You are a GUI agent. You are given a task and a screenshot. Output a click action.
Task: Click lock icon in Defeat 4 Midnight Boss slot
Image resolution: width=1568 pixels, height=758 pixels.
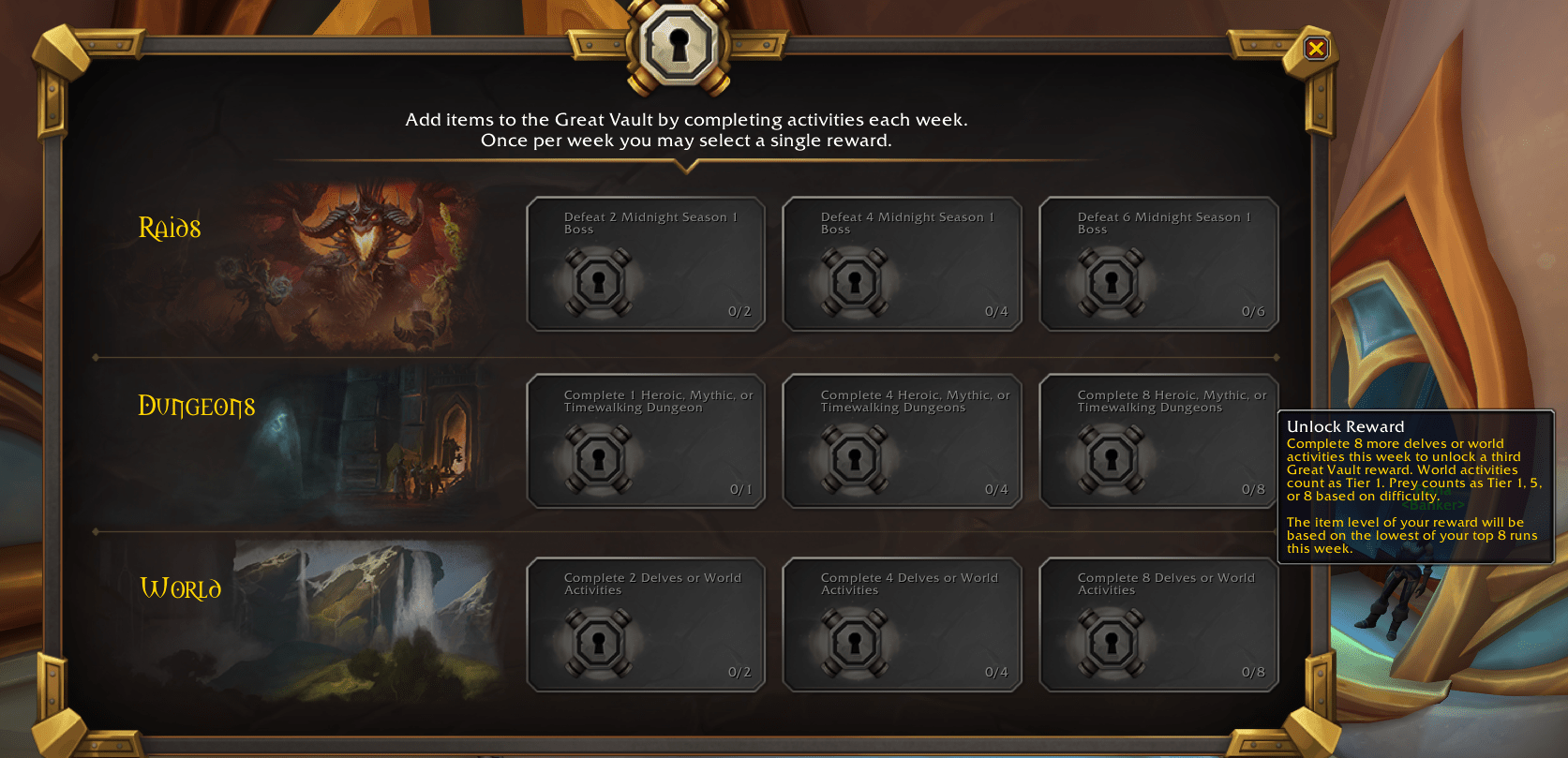click(x=855, y=282)
